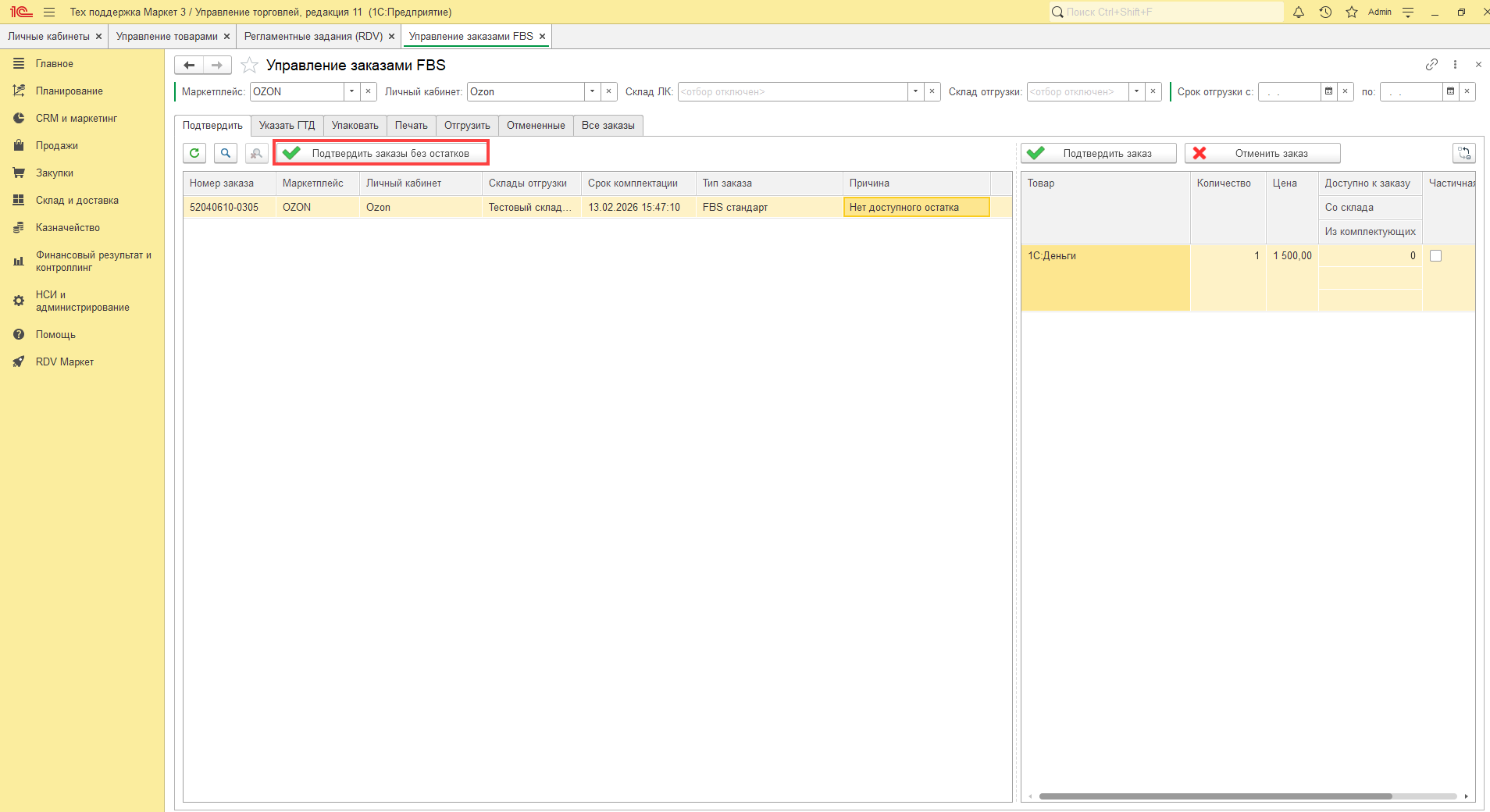Expand the Личный кабинет dropdown
This screenshot has height=812, width=1490.
[x=593, y=91]
